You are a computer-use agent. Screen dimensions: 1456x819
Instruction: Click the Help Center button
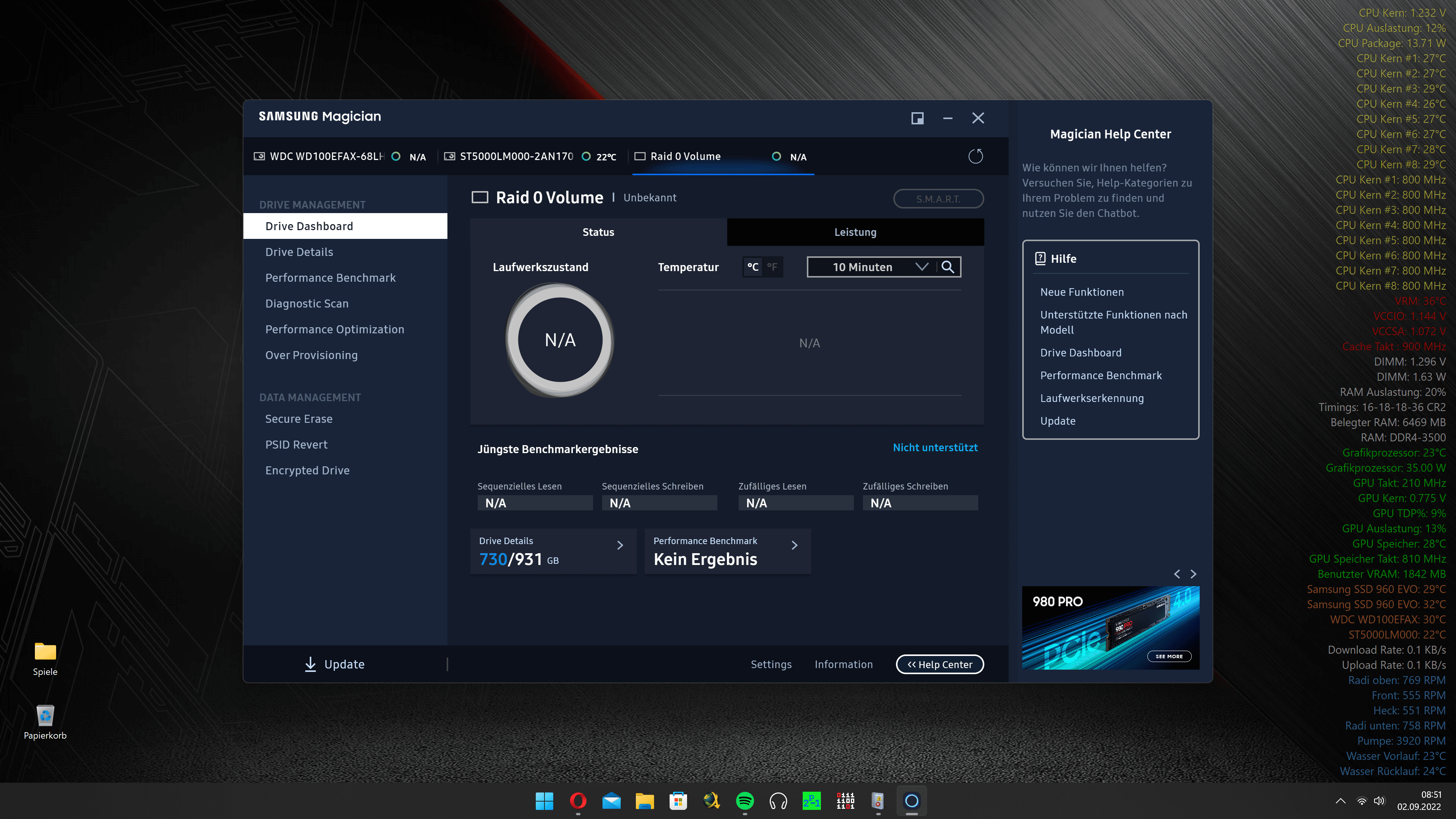tap(940, 665)
